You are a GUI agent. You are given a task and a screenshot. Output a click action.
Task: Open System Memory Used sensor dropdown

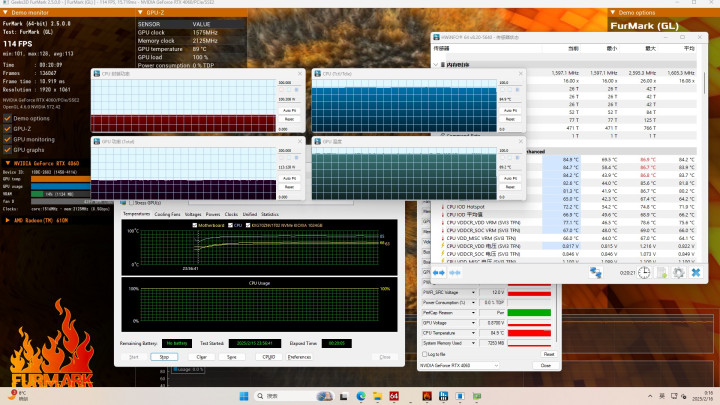coord(473,343)
